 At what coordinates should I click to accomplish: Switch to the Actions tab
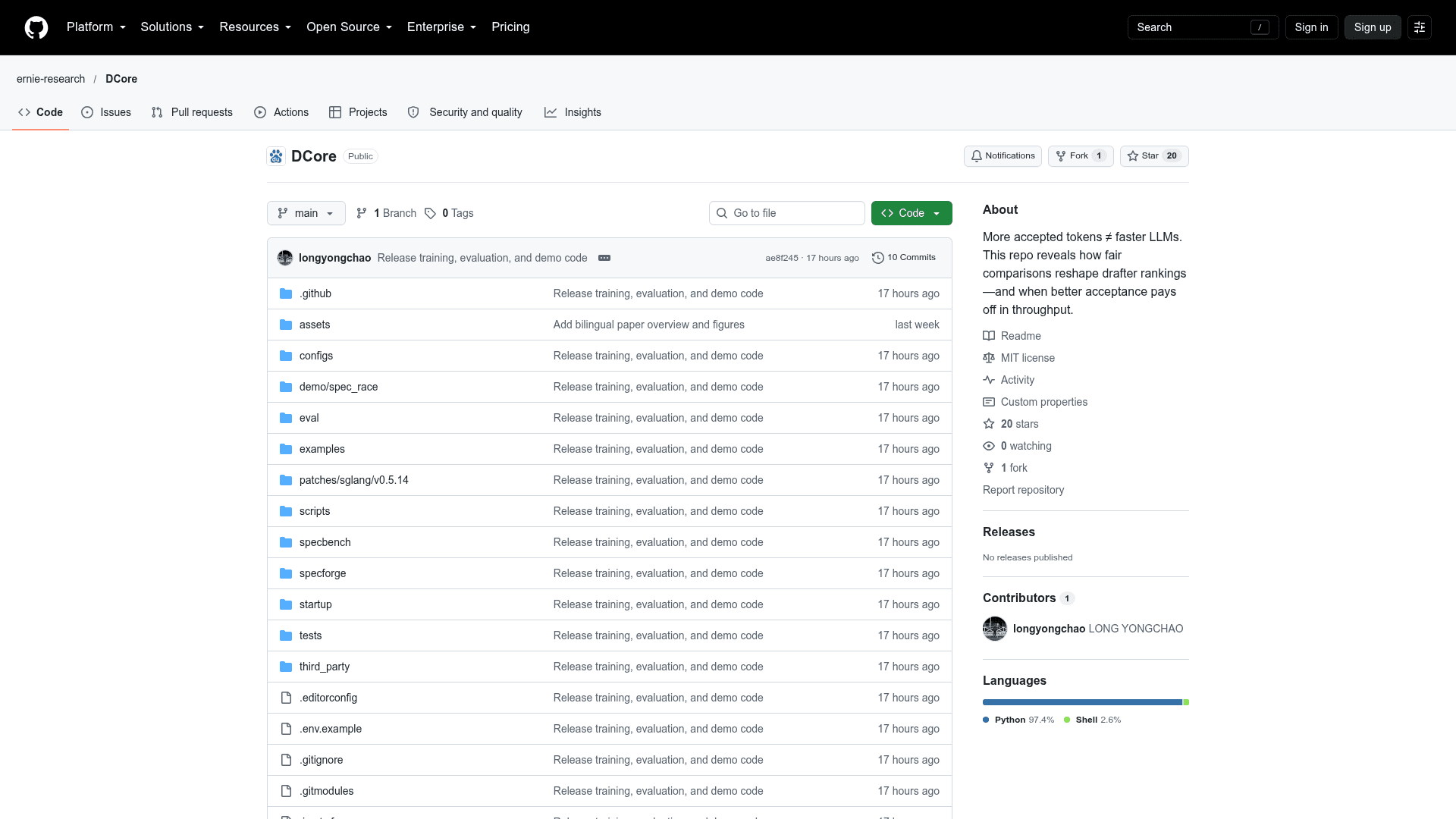click(x=281, y=112)
